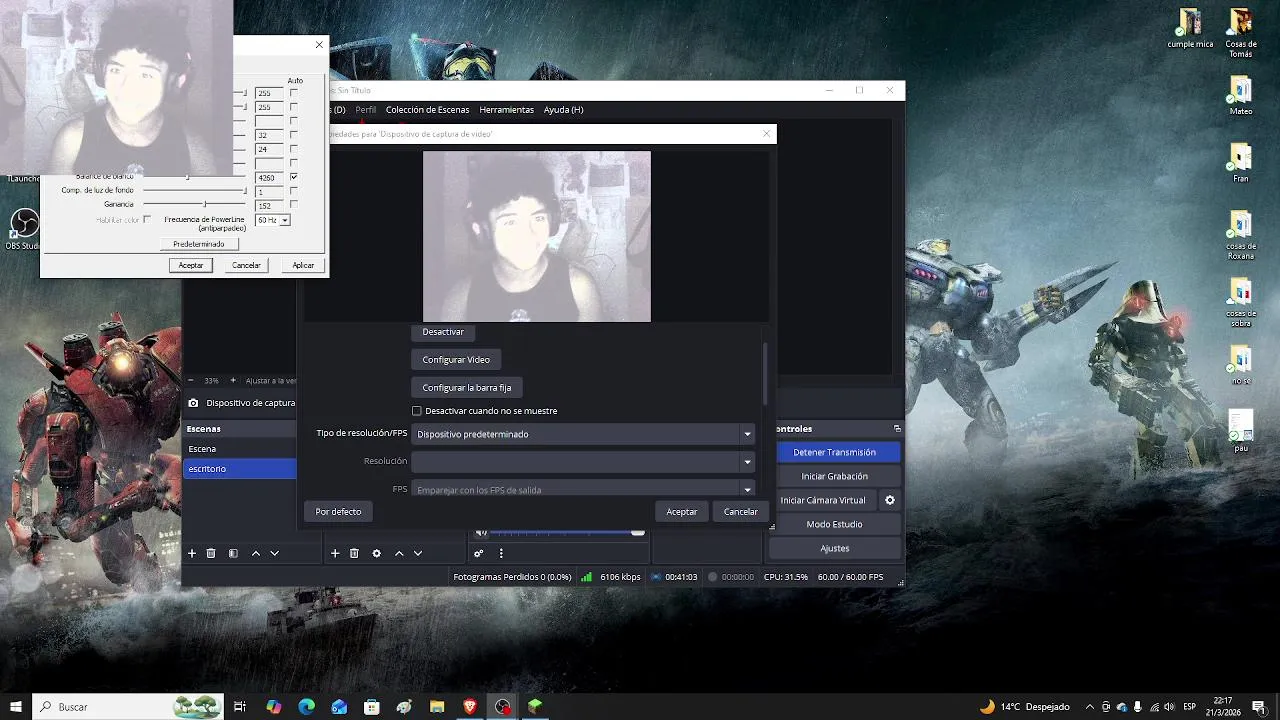Click 'Por defecto' in properties dialog
This screenshot has height=720, width=1280.
[x=338, y=512]
